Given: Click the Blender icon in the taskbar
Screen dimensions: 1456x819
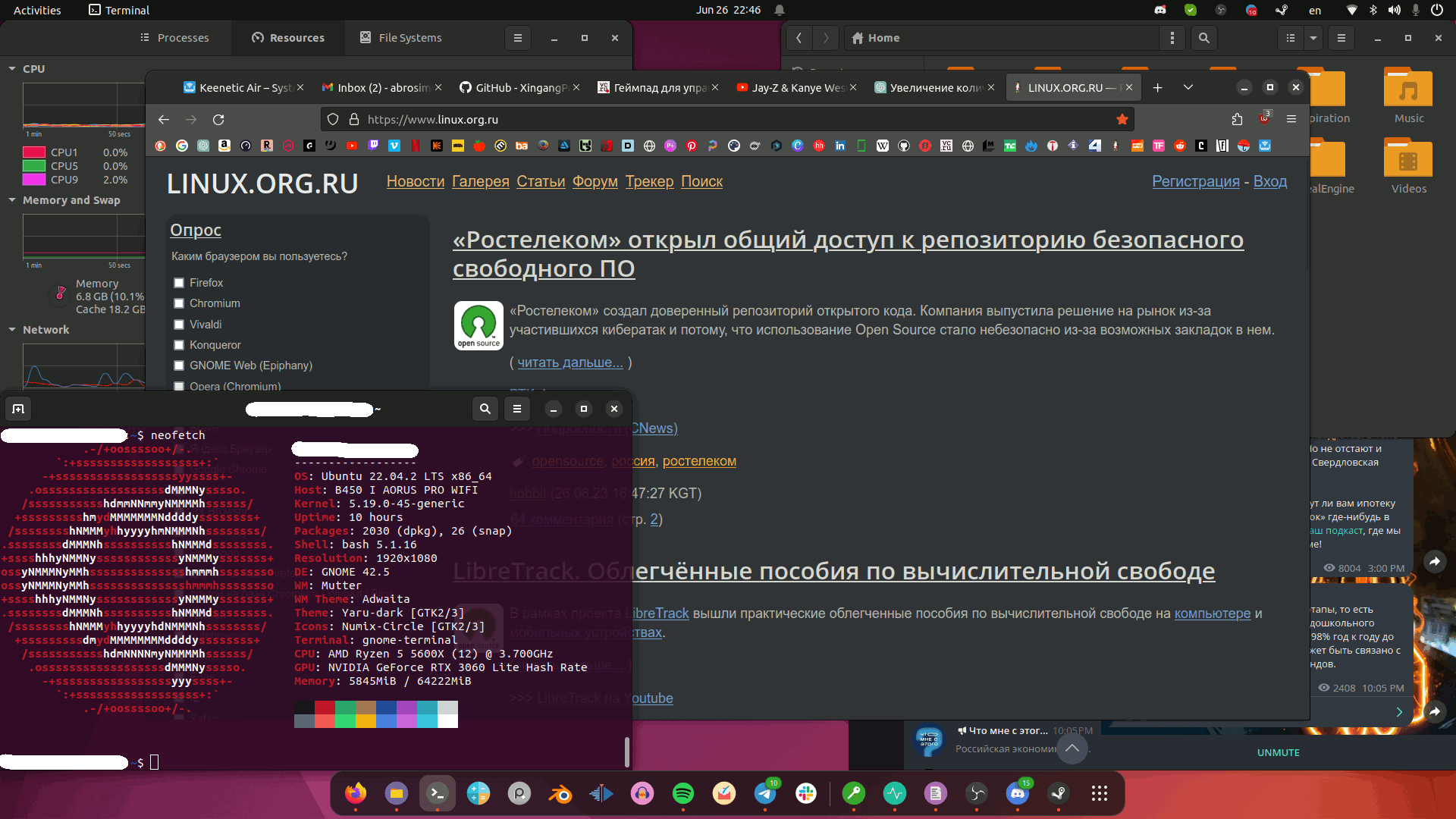Looking at the screenshot, I should click(x=559, y=794).
